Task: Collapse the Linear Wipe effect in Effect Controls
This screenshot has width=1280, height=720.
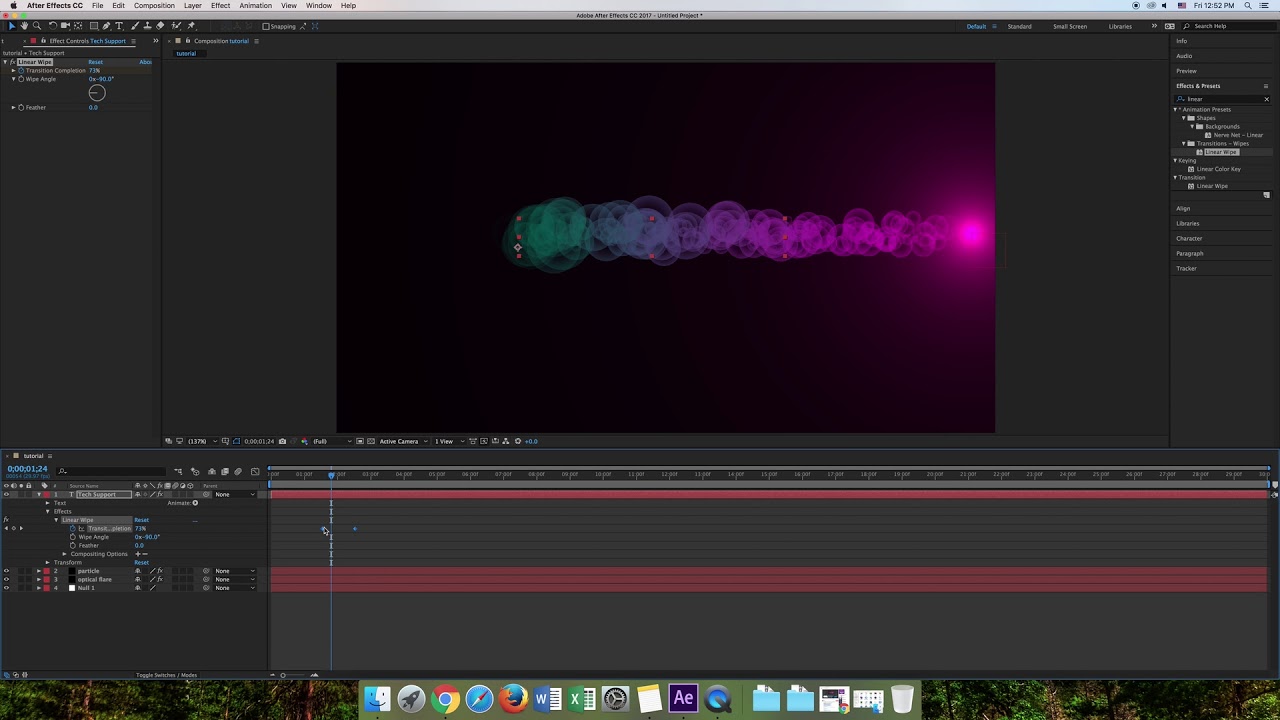Action: pos(5,62)
